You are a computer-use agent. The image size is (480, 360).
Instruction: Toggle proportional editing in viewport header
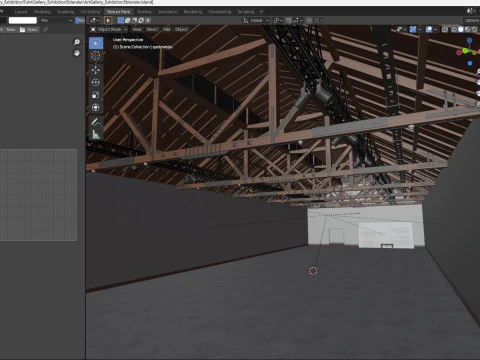coord(309,21)
